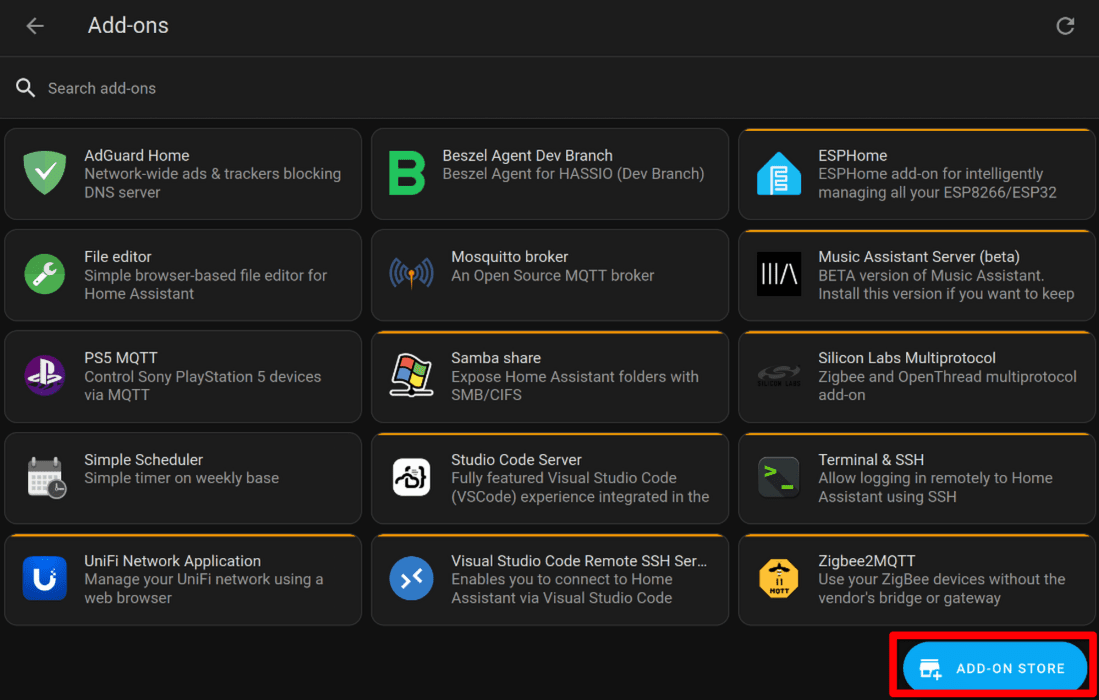The width and height of the screenshot is (1099, 700).
Task: Click the search magnifier icon
Action: click(26, 88)
